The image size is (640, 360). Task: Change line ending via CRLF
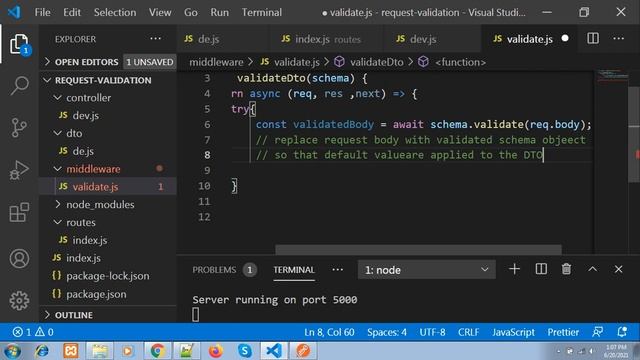(x=469, y=332)
